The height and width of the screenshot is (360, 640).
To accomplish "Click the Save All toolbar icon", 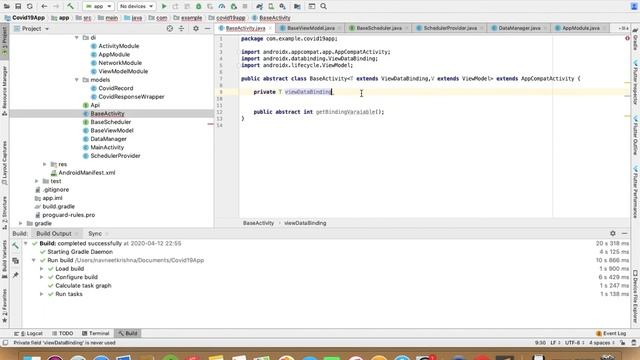I will pyautogui.click(x=18, y=6).
